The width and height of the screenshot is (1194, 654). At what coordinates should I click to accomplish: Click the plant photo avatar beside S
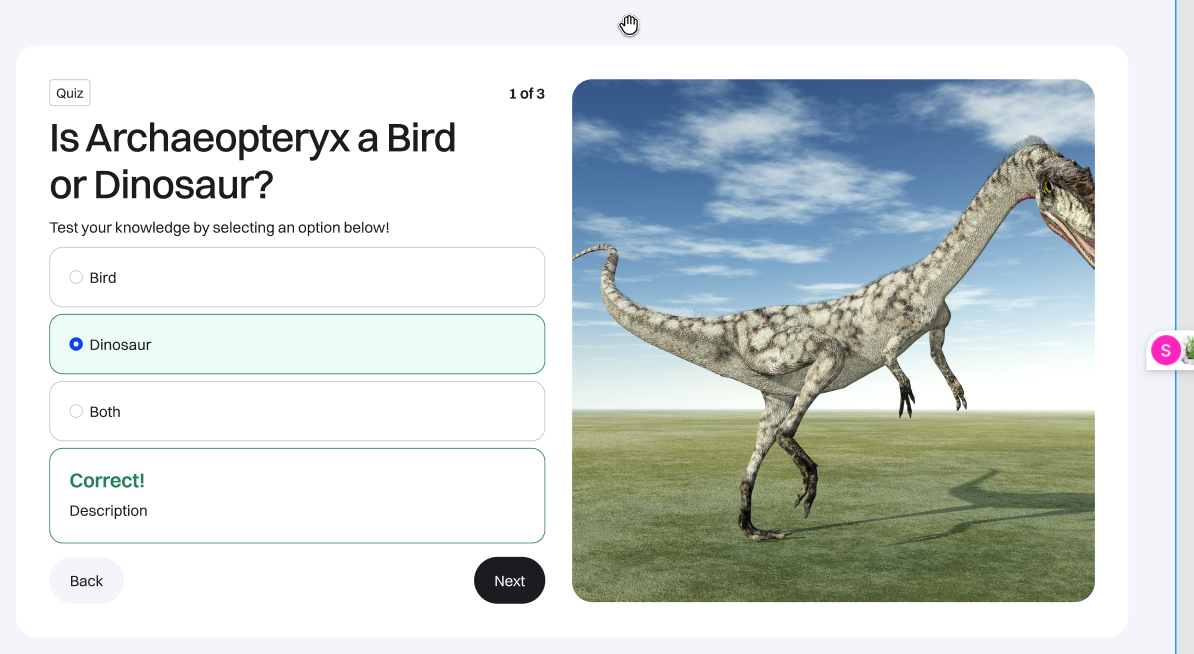pyautogui.click(x=1188, y=351)
